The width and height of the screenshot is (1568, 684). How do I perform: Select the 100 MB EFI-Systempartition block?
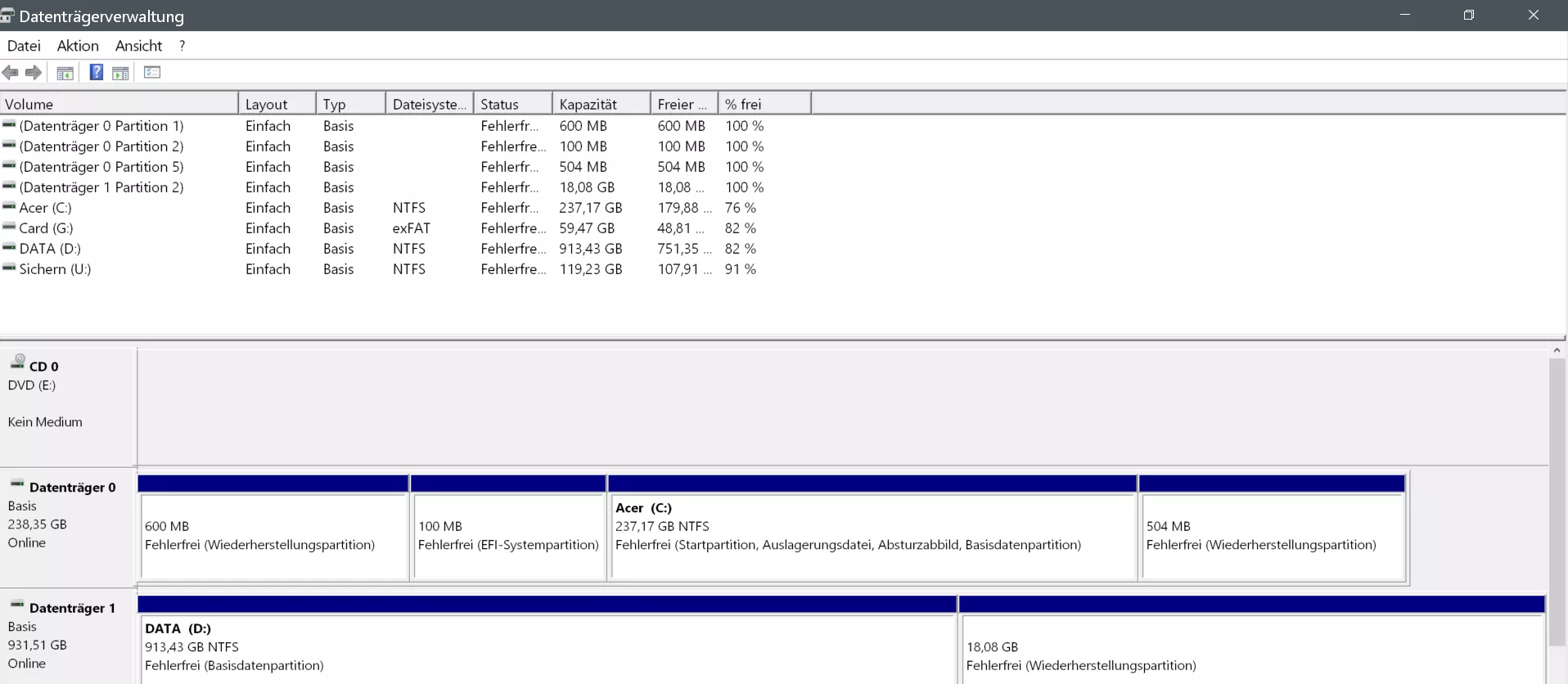[508, 528]
